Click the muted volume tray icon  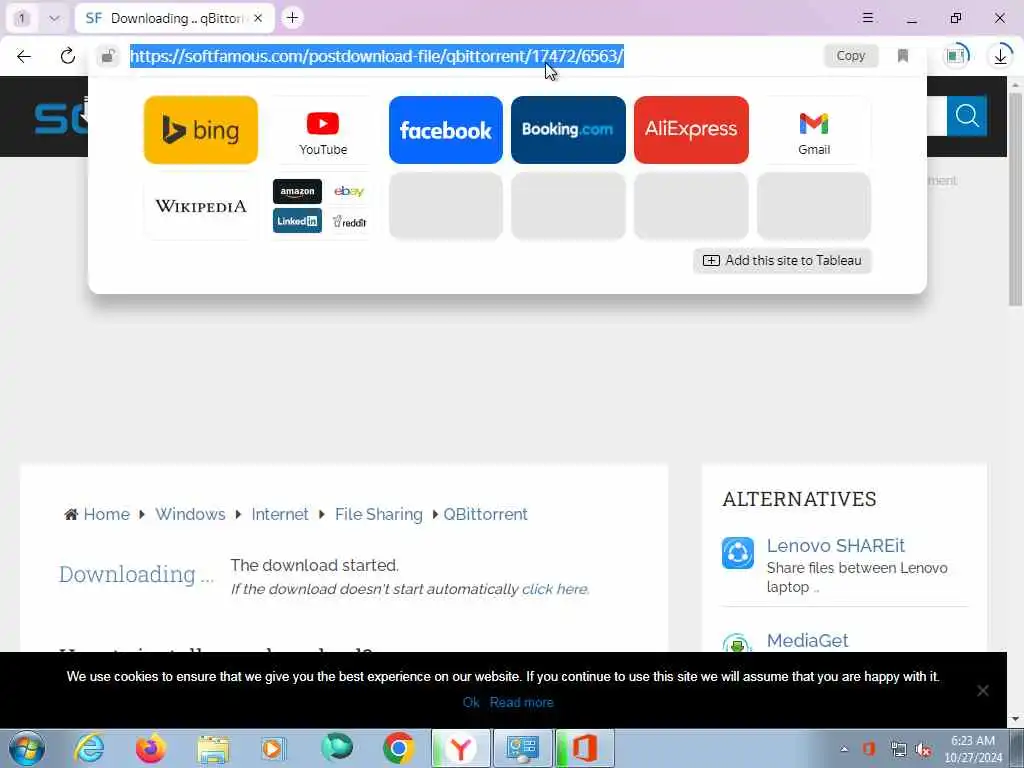click(x=923, y=750)
